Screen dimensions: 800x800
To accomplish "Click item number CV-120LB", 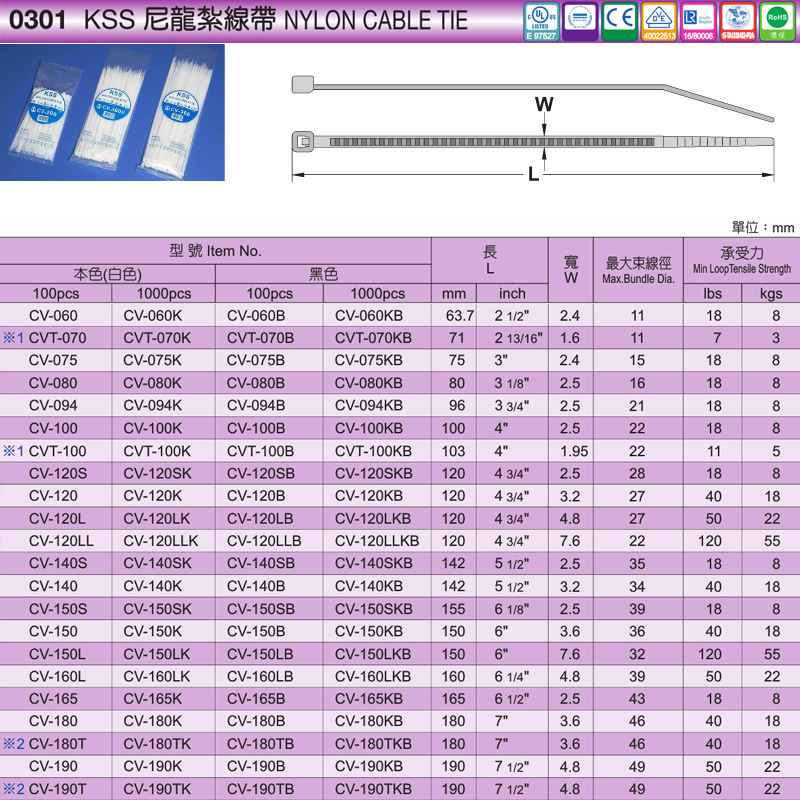I will coord(260,518).
